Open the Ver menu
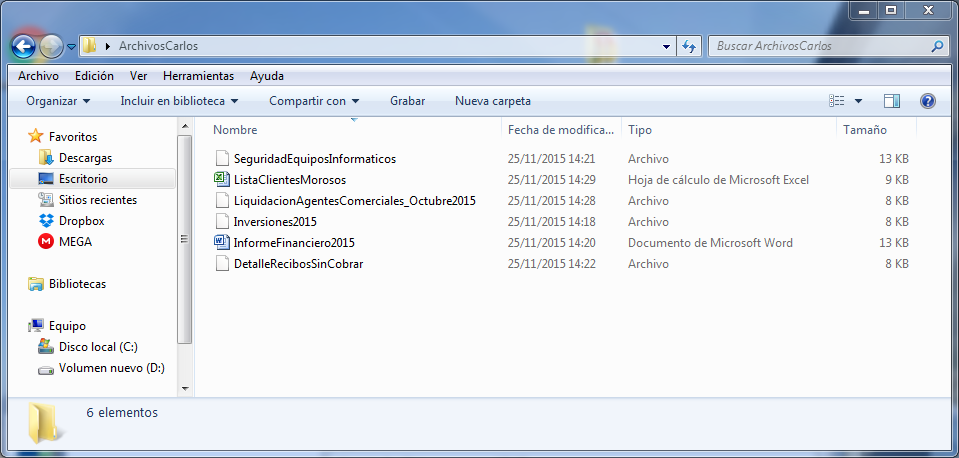 (x=138, y=76)
